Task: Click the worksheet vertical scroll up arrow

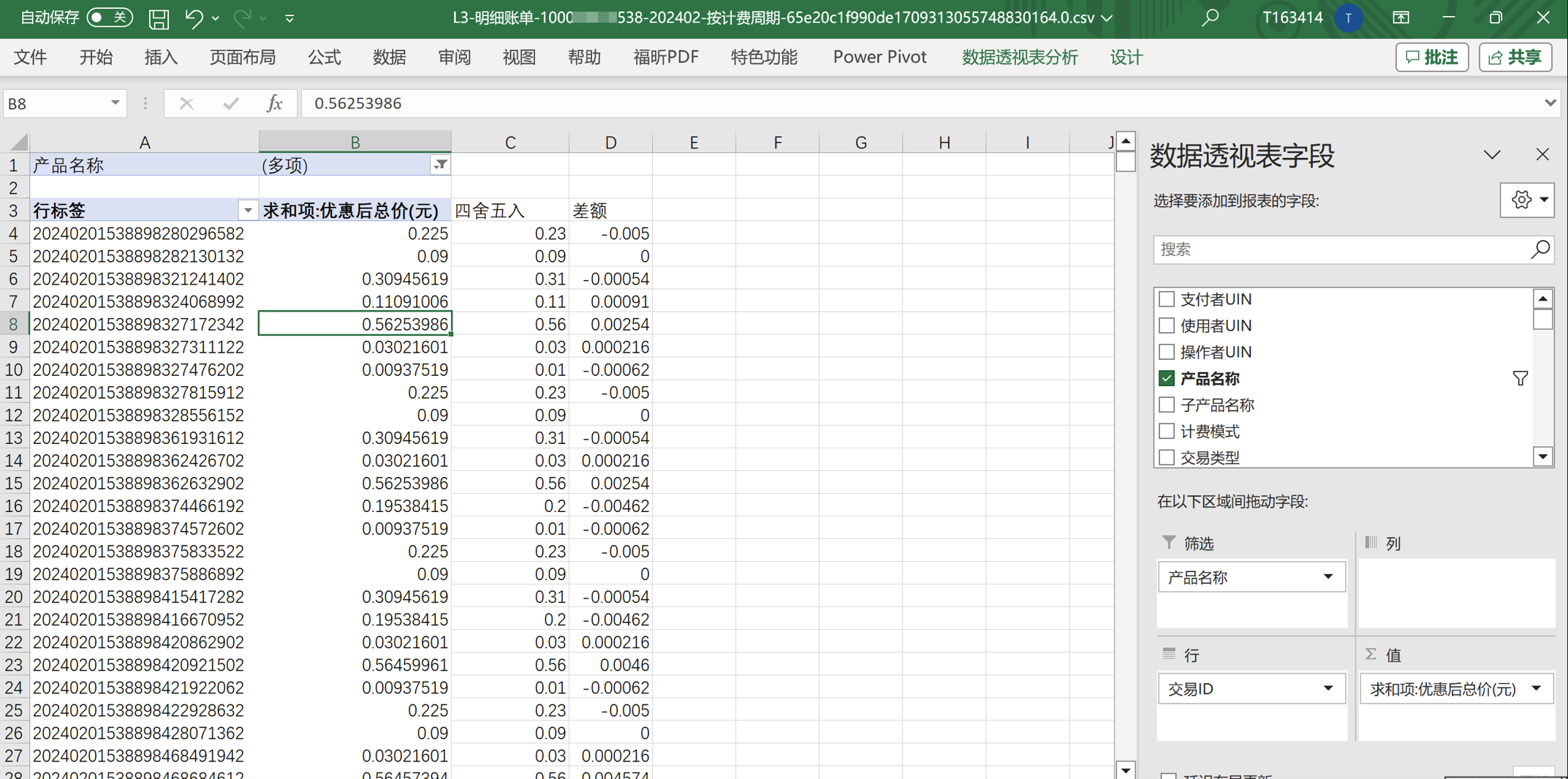Action: 1126,140
